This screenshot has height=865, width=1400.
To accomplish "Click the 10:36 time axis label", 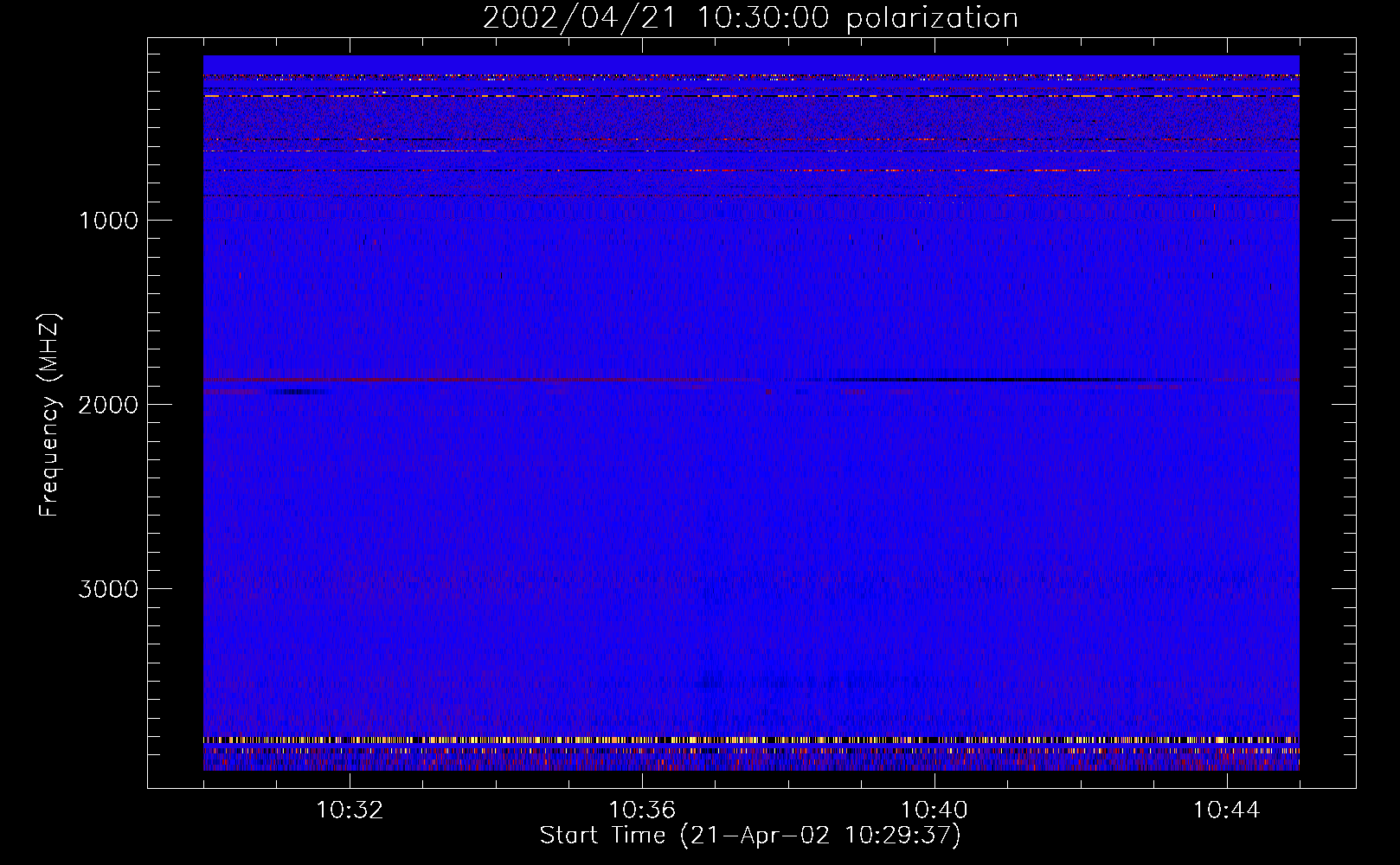I will [x=642, y=811].
